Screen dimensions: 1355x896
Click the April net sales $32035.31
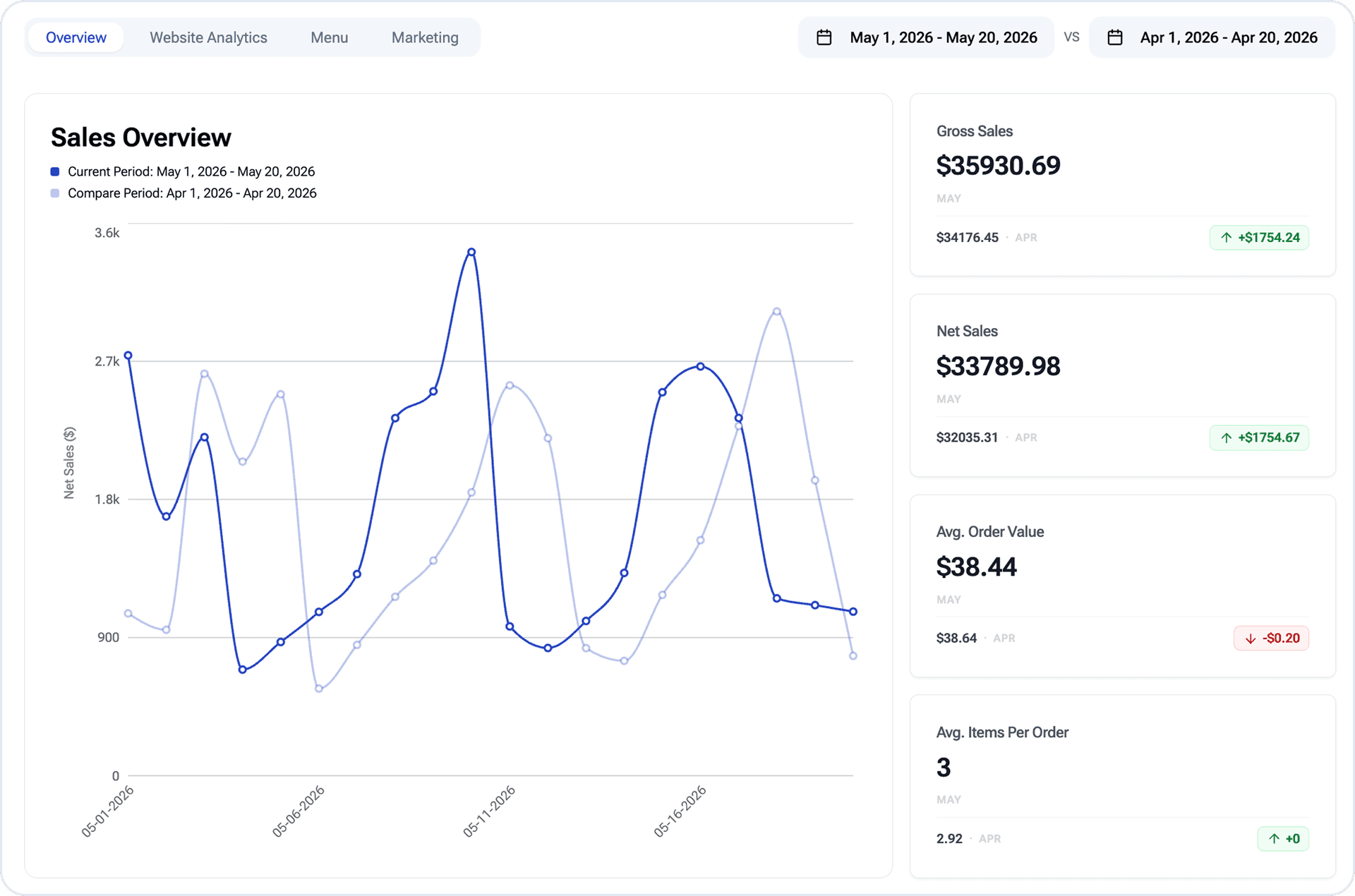[967, 438]
